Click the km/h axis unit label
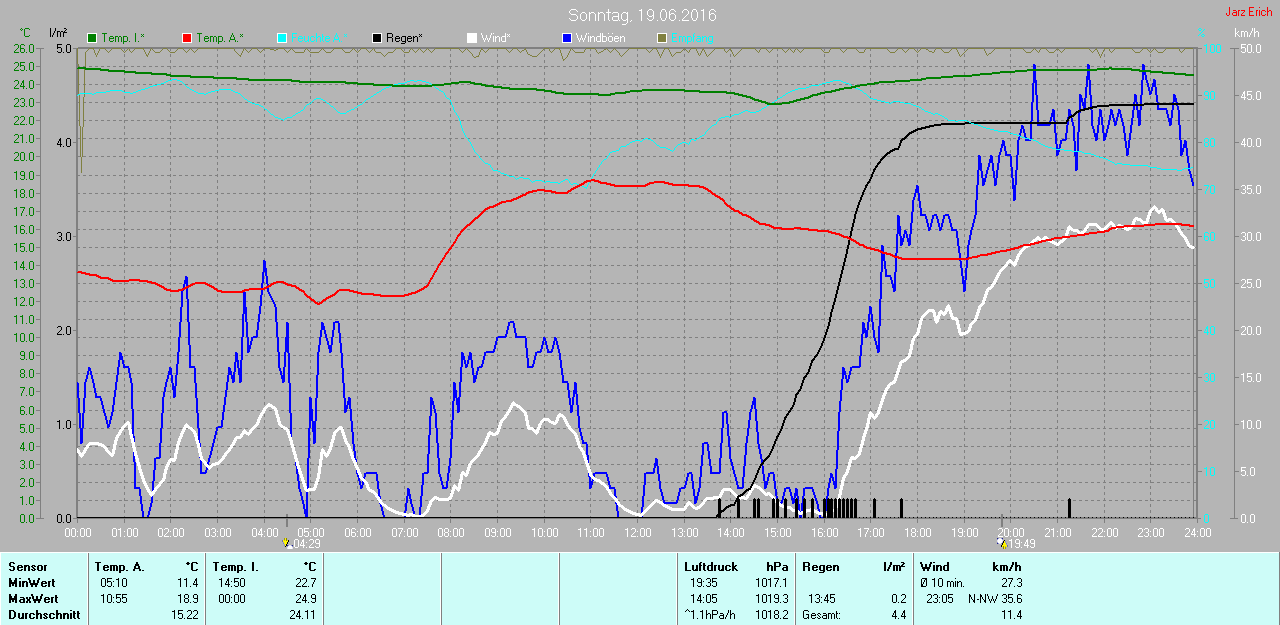The image size is (1280, 625). [x=1247, y=33]
